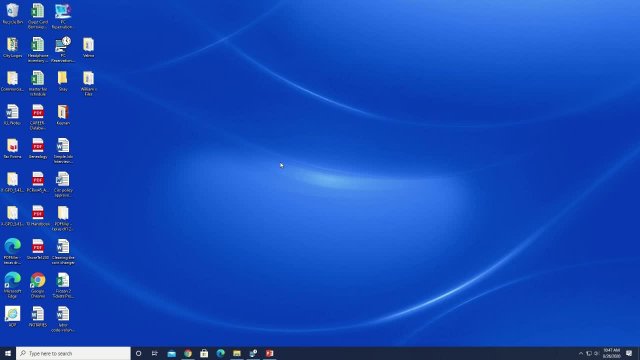Screen dimensions: 640x360
Task: Select the ILL Photo Word document
Action: click(x=13, y=115)
